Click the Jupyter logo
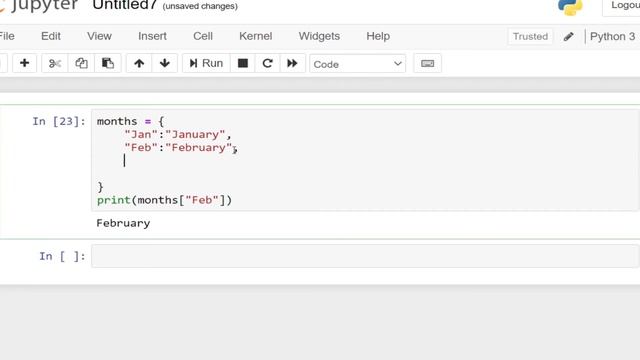 click(x=39, y=6)
